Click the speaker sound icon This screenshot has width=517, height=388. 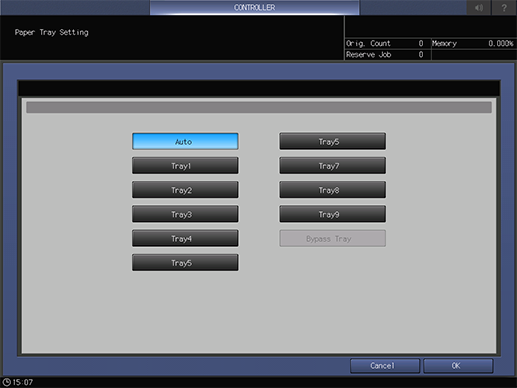[x=479, y=7]
